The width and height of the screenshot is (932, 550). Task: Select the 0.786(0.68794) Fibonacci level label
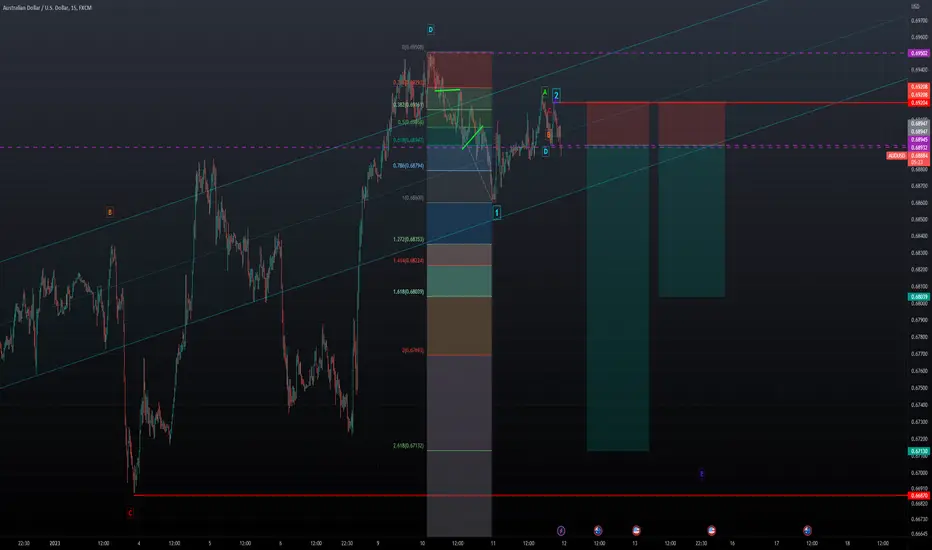tap(408, 166)
